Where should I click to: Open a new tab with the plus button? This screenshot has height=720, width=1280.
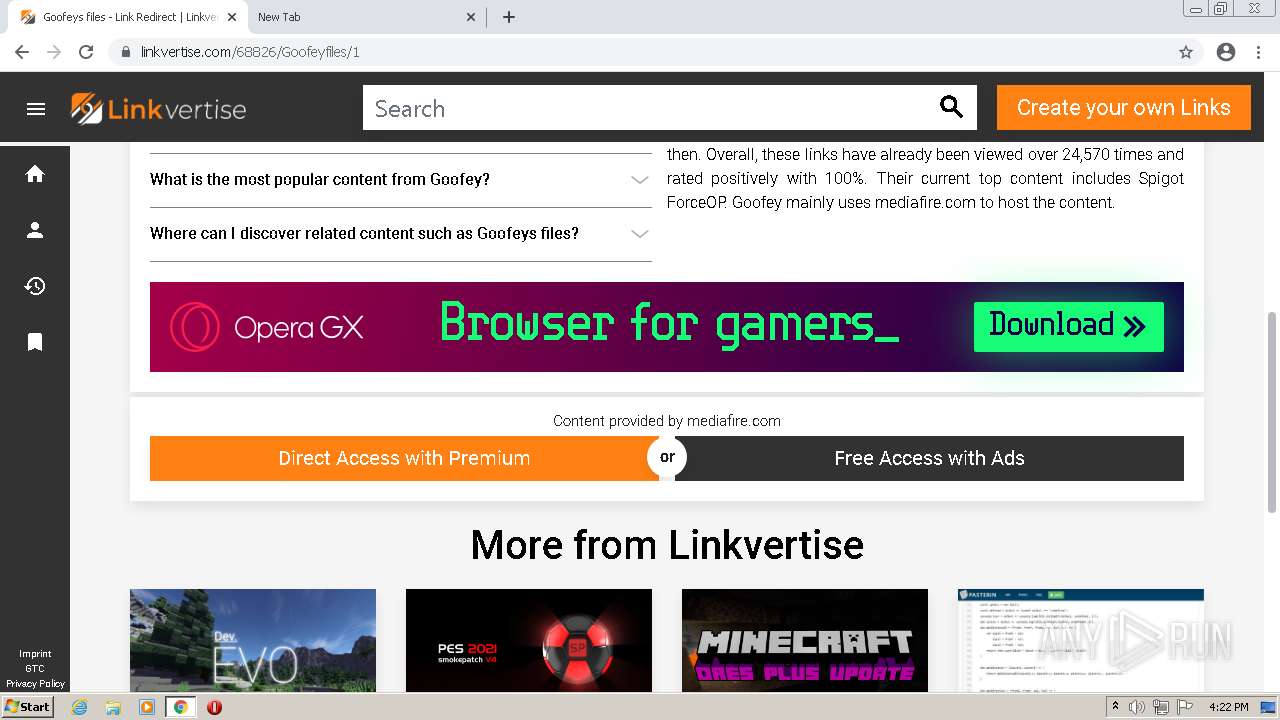(509, 17)
